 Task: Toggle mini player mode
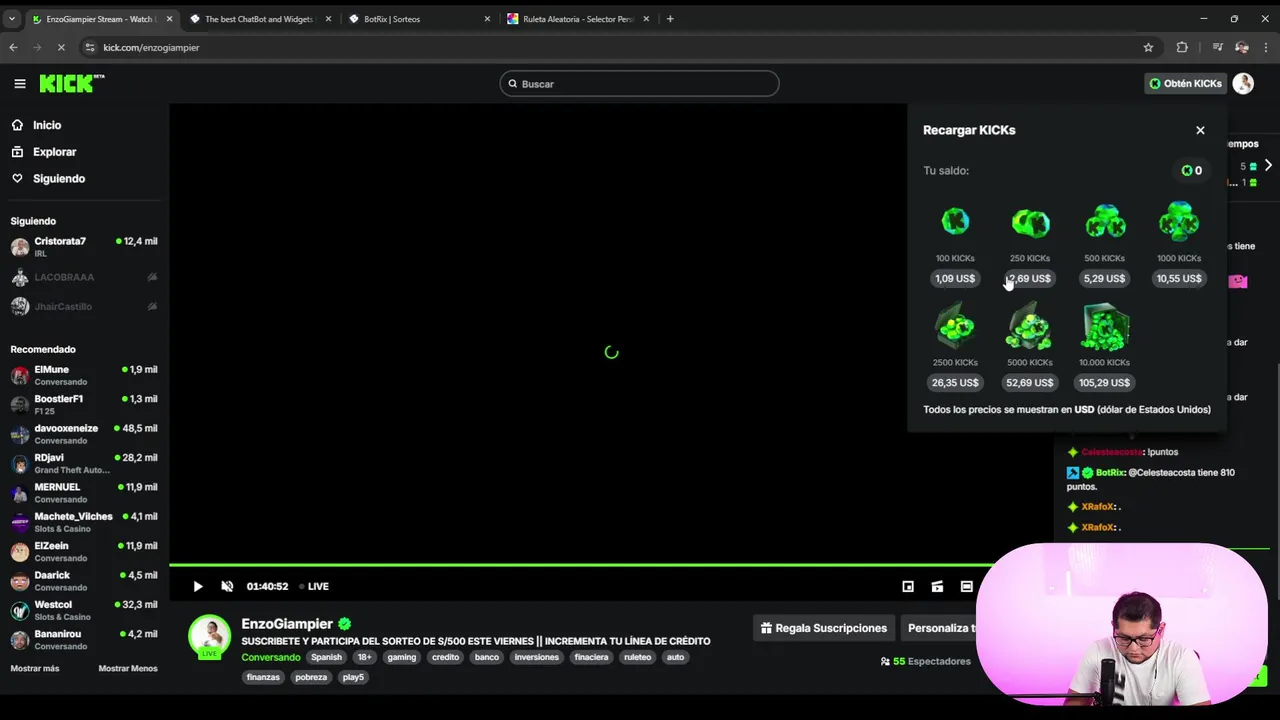pos(908,587)
